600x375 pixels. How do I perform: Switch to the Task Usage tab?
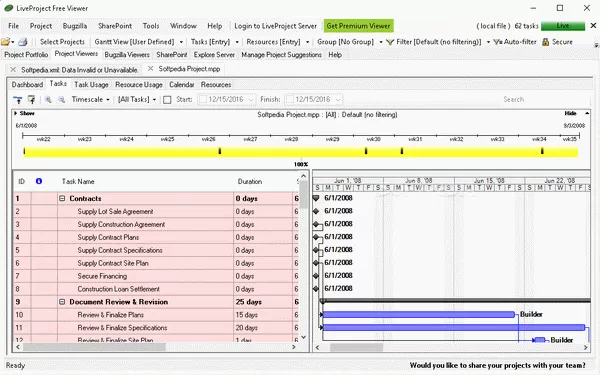point(91,85)
